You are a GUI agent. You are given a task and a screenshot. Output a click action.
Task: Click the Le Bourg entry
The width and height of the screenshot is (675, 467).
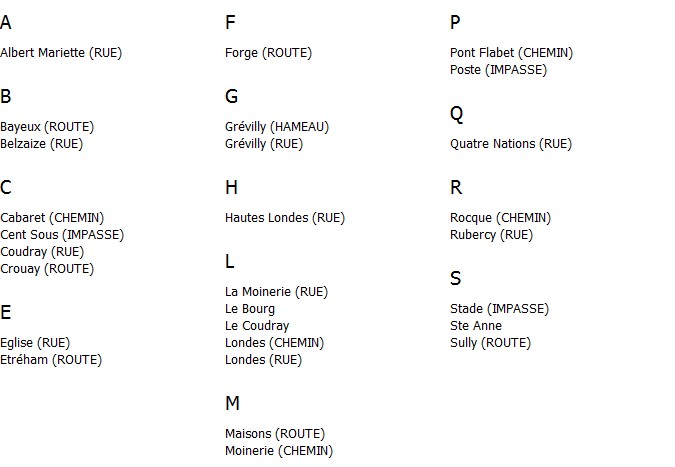click(250, 309)
